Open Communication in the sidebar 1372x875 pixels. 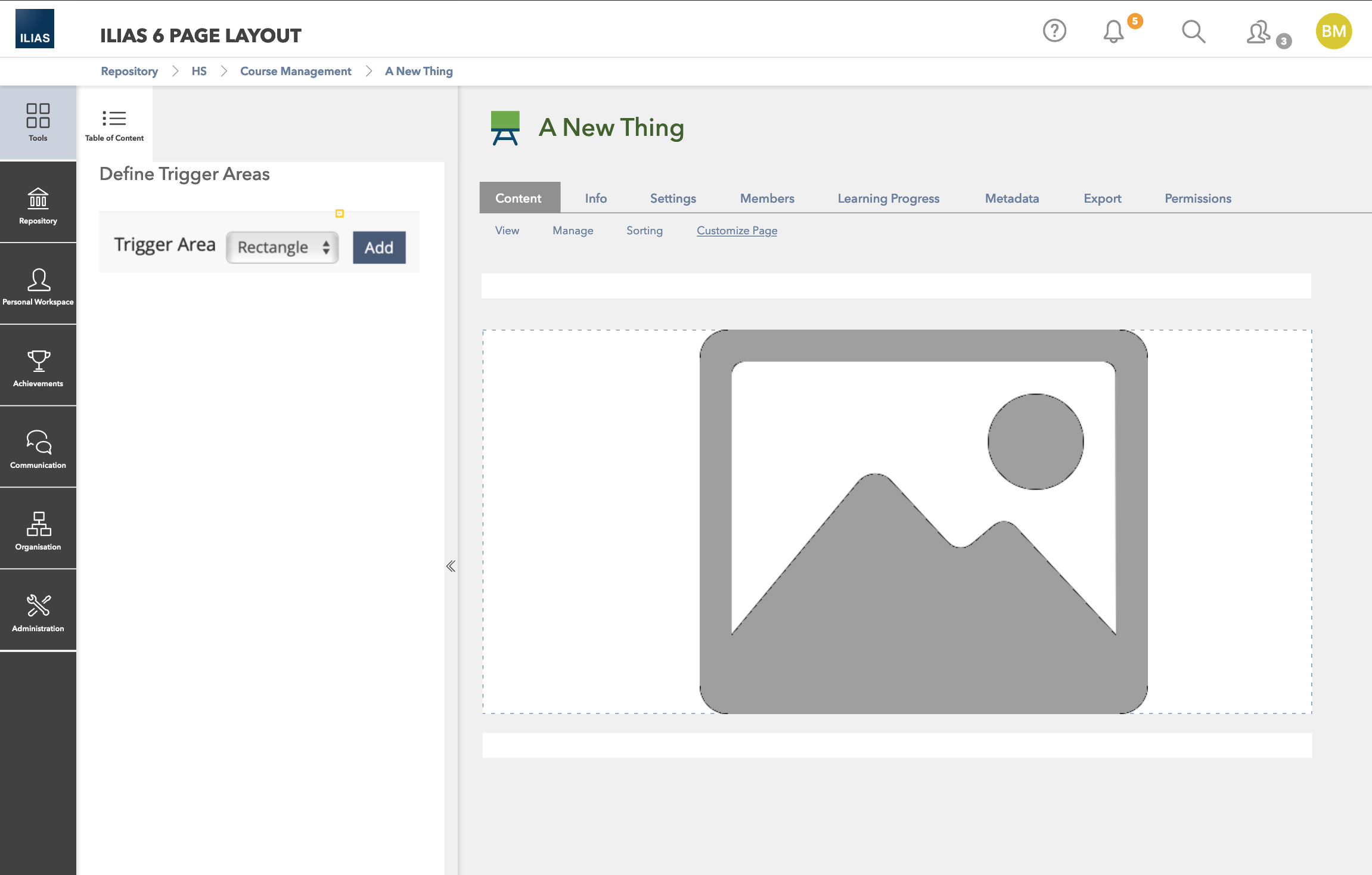pyautogui.click(x=38, y=449)
